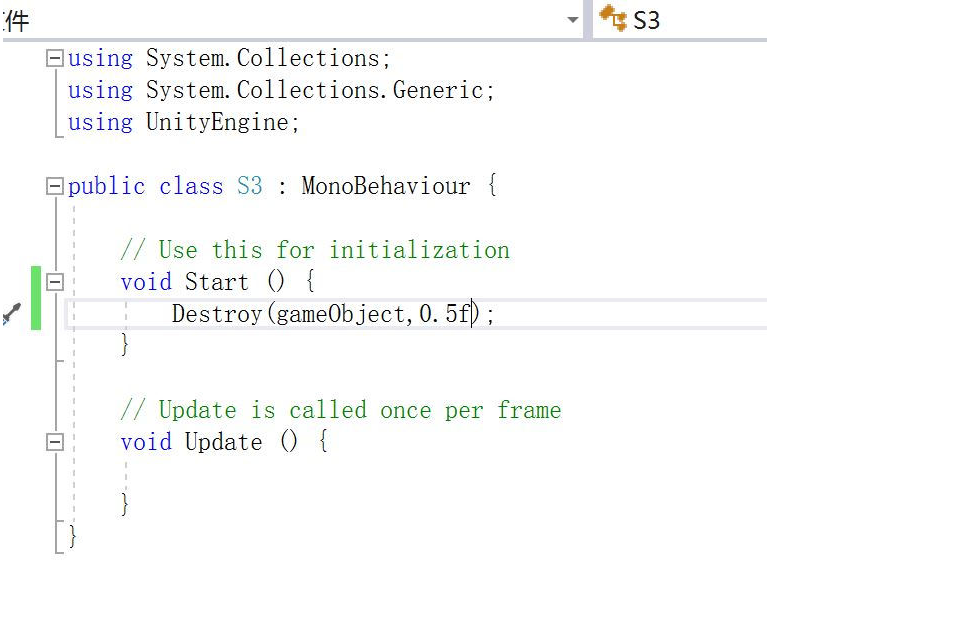
Task: Click the Update method name
Action: (x=224, y=442)
